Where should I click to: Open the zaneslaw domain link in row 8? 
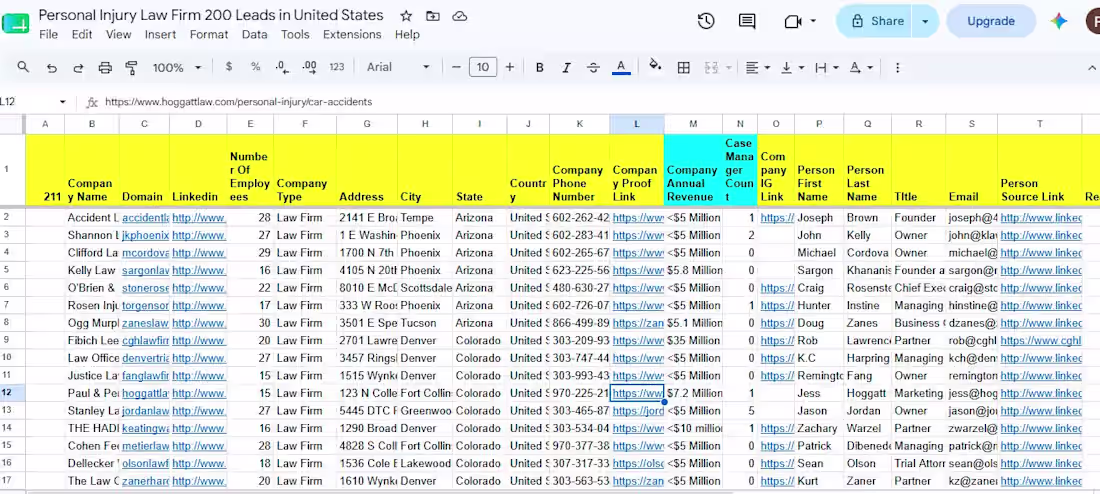(146, 323)
